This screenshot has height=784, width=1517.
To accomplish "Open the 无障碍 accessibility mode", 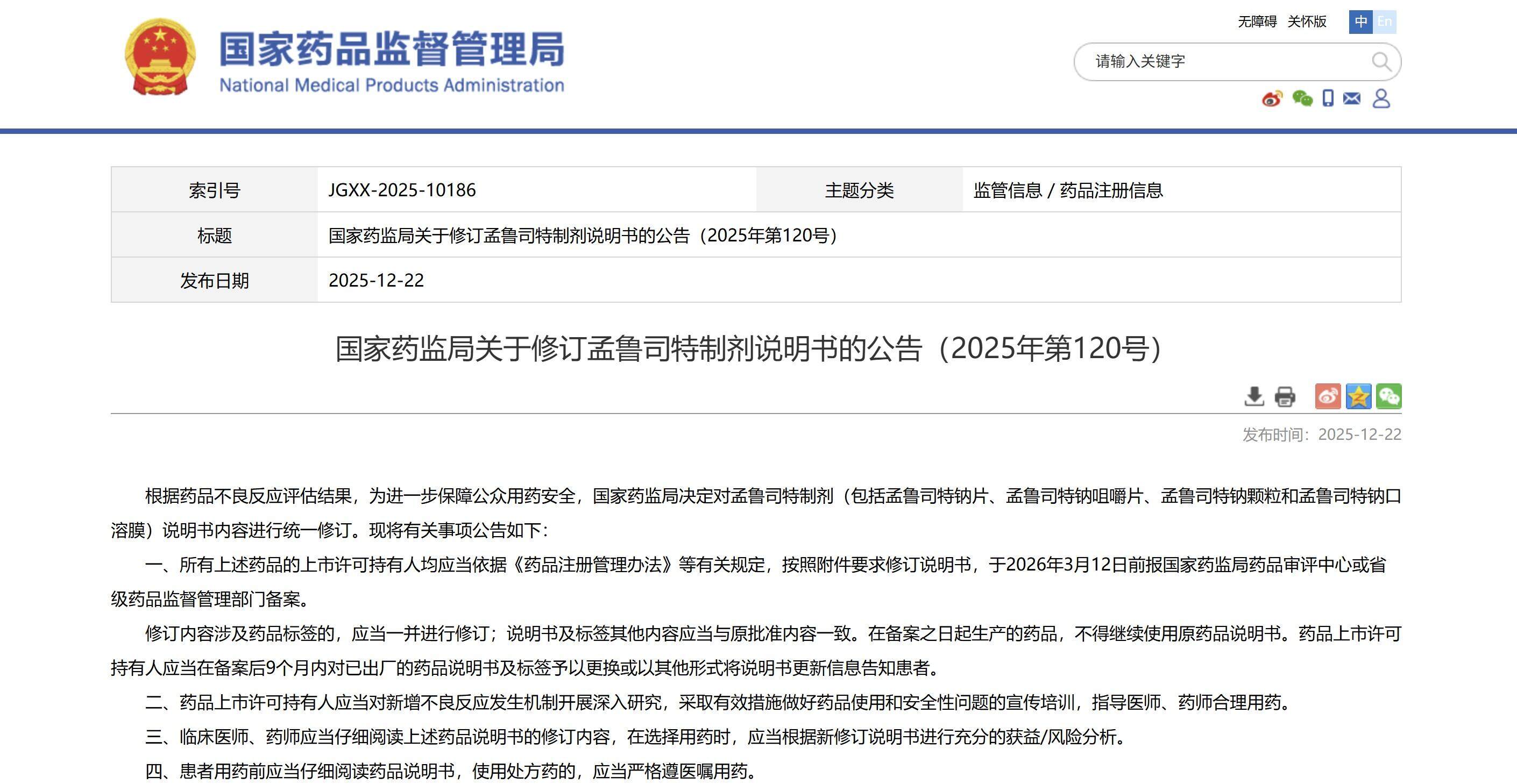I will [x=1257, y=22].
